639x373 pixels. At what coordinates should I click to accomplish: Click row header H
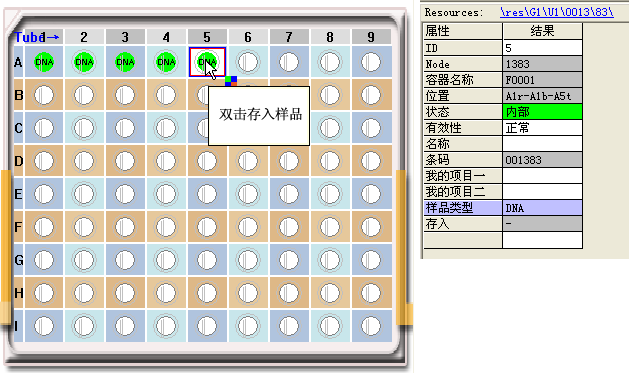click(18, 293)
